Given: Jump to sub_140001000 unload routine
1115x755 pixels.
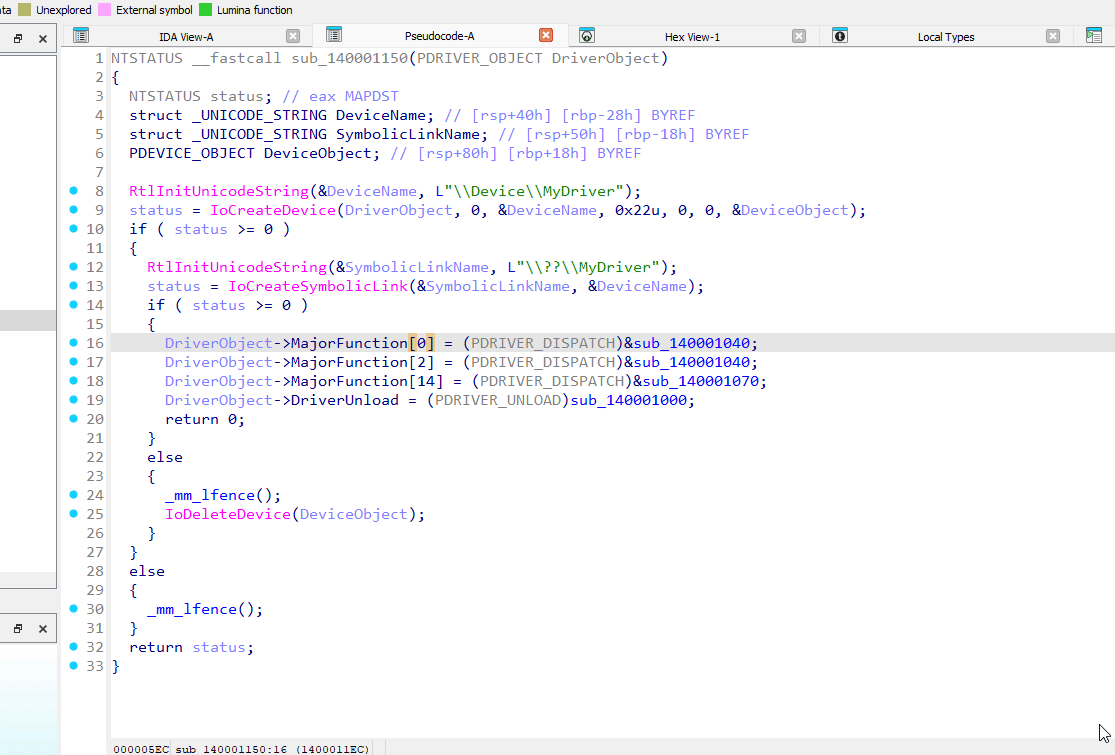Looking at the screenshot, I should tap(629, 400).
